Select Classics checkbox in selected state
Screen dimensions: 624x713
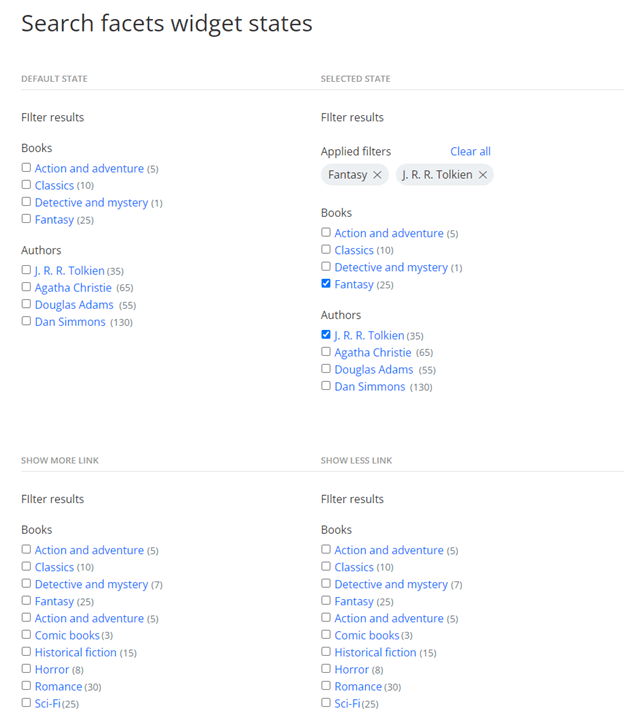326,250
